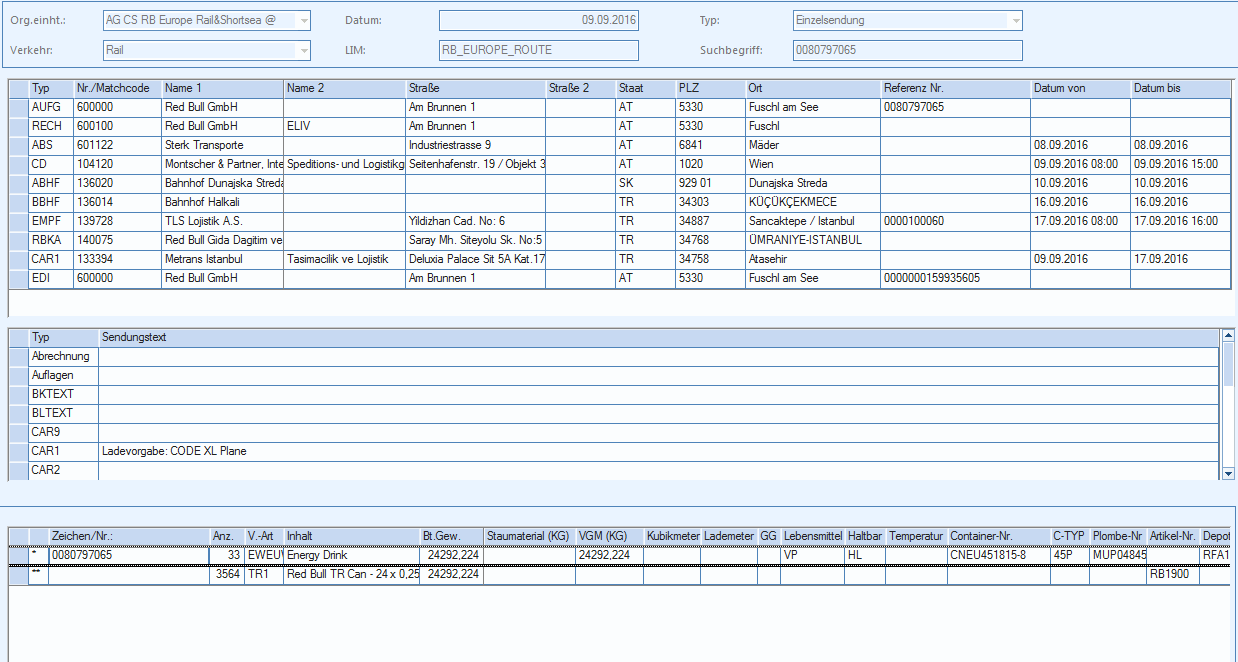Open the Typ Einzelsendung dropdown
The height and width of the screenshot is (662, 1238).
point(1016,20)
